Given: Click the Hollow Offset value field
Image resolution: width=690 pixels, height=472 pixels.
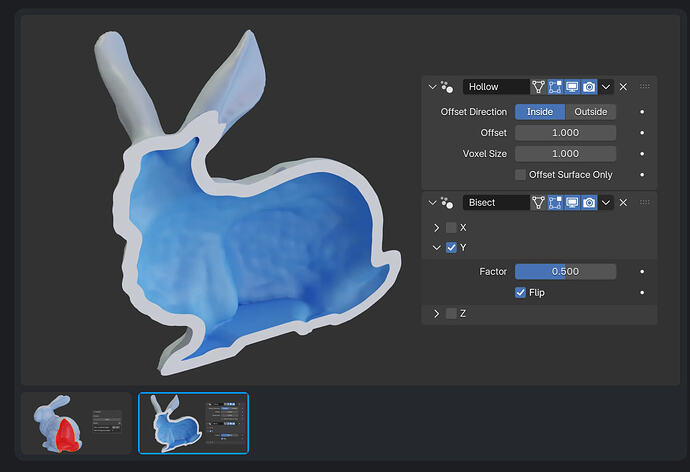Looking at the screenshot, I should point(565,132).
